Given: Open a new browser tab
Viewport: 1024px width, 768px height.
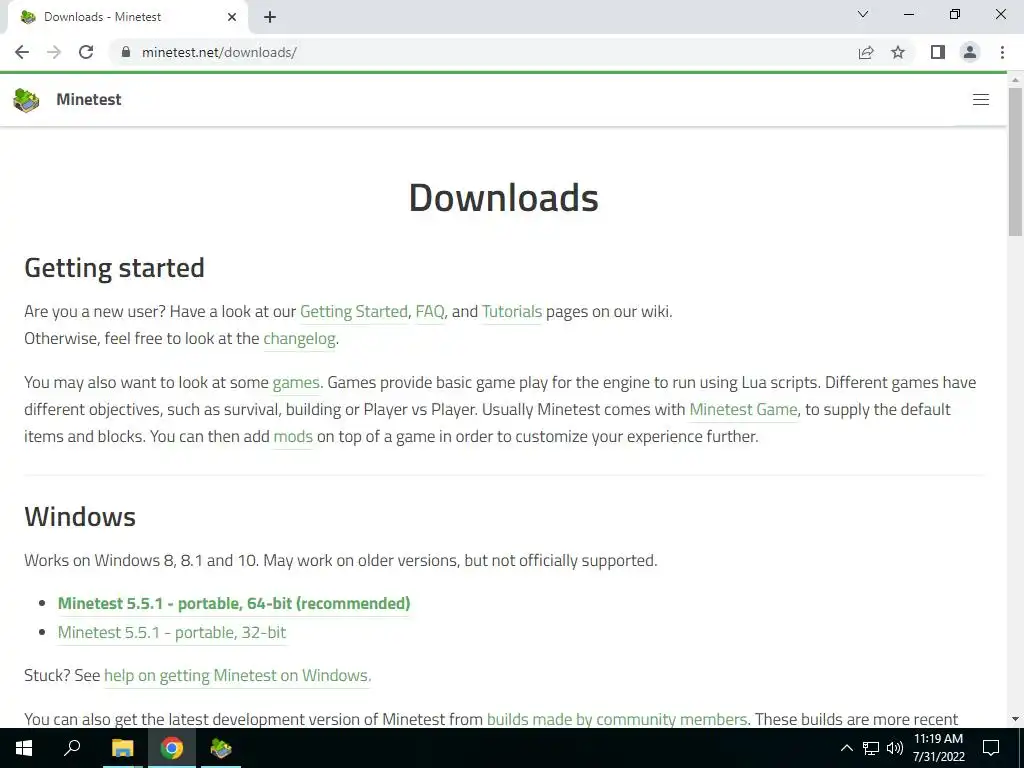Looking at the screenshot, I should pyautogui.click(x=270, y=17).
